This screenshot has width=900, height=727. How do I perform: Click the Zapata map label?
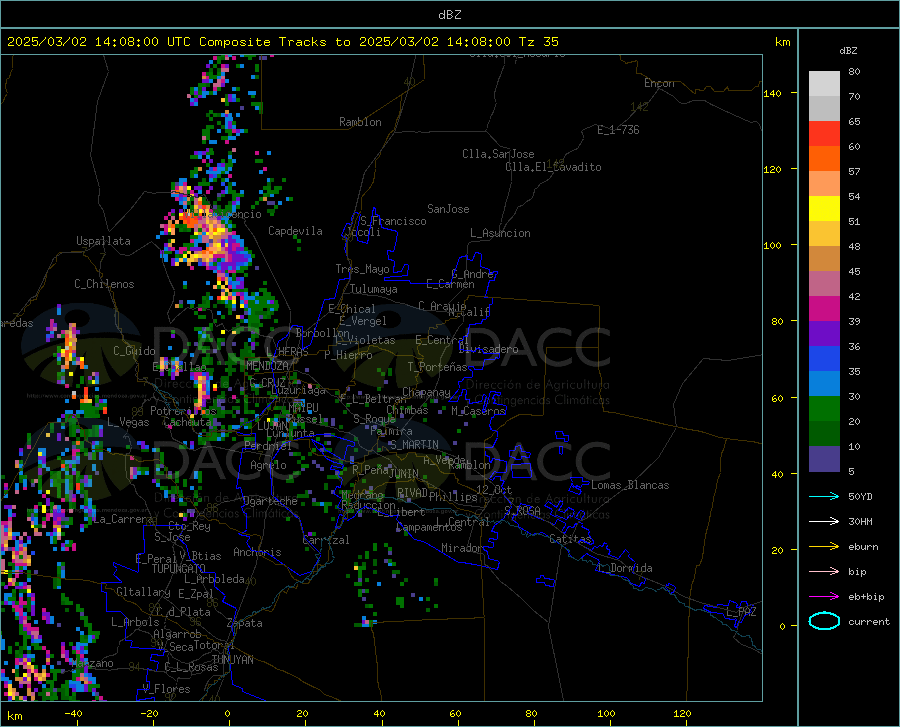pos(245,623)
